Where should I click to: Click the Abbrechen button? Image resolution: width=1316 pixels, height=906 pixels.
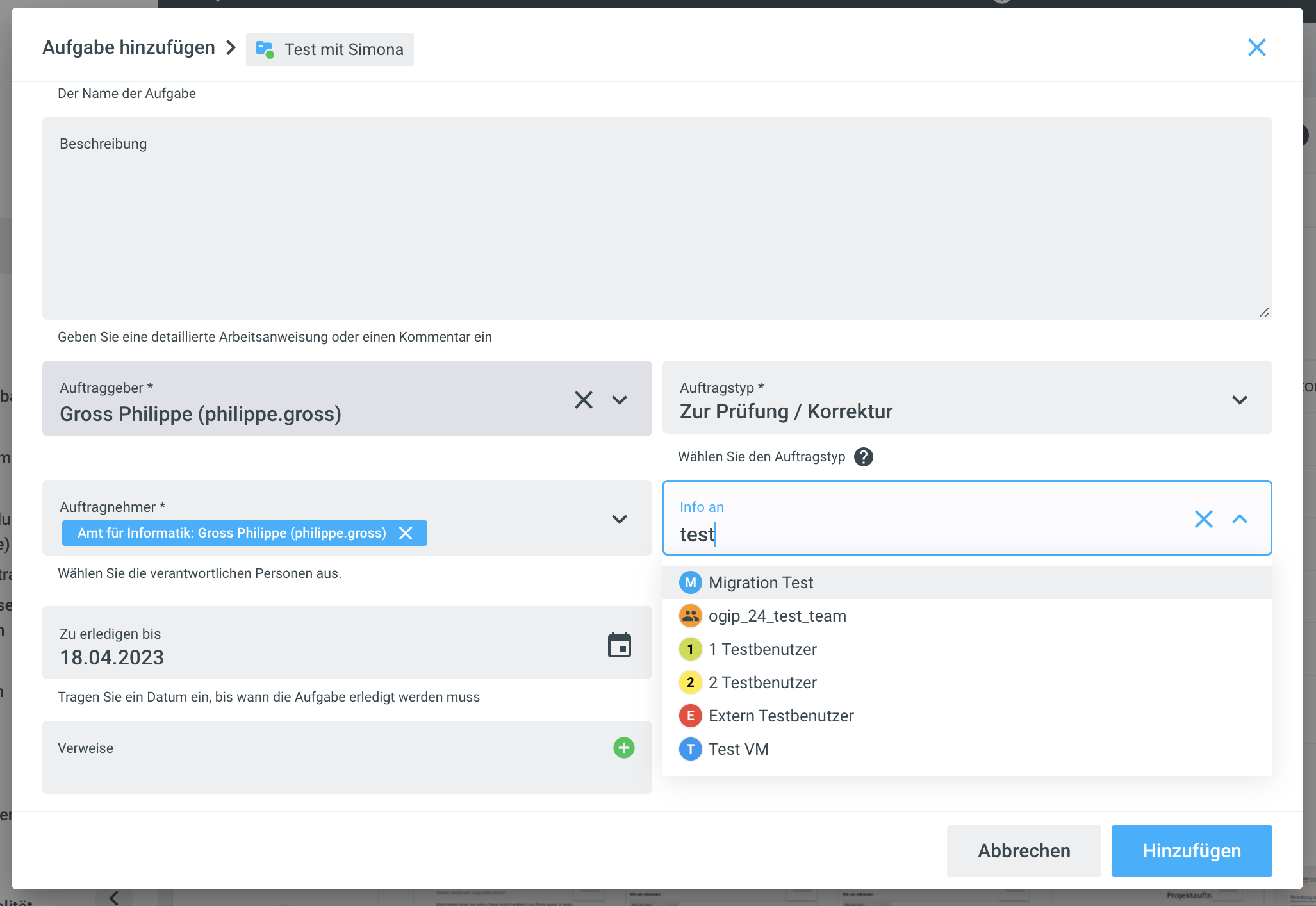pyautogui.click(x=1023, y=851)
